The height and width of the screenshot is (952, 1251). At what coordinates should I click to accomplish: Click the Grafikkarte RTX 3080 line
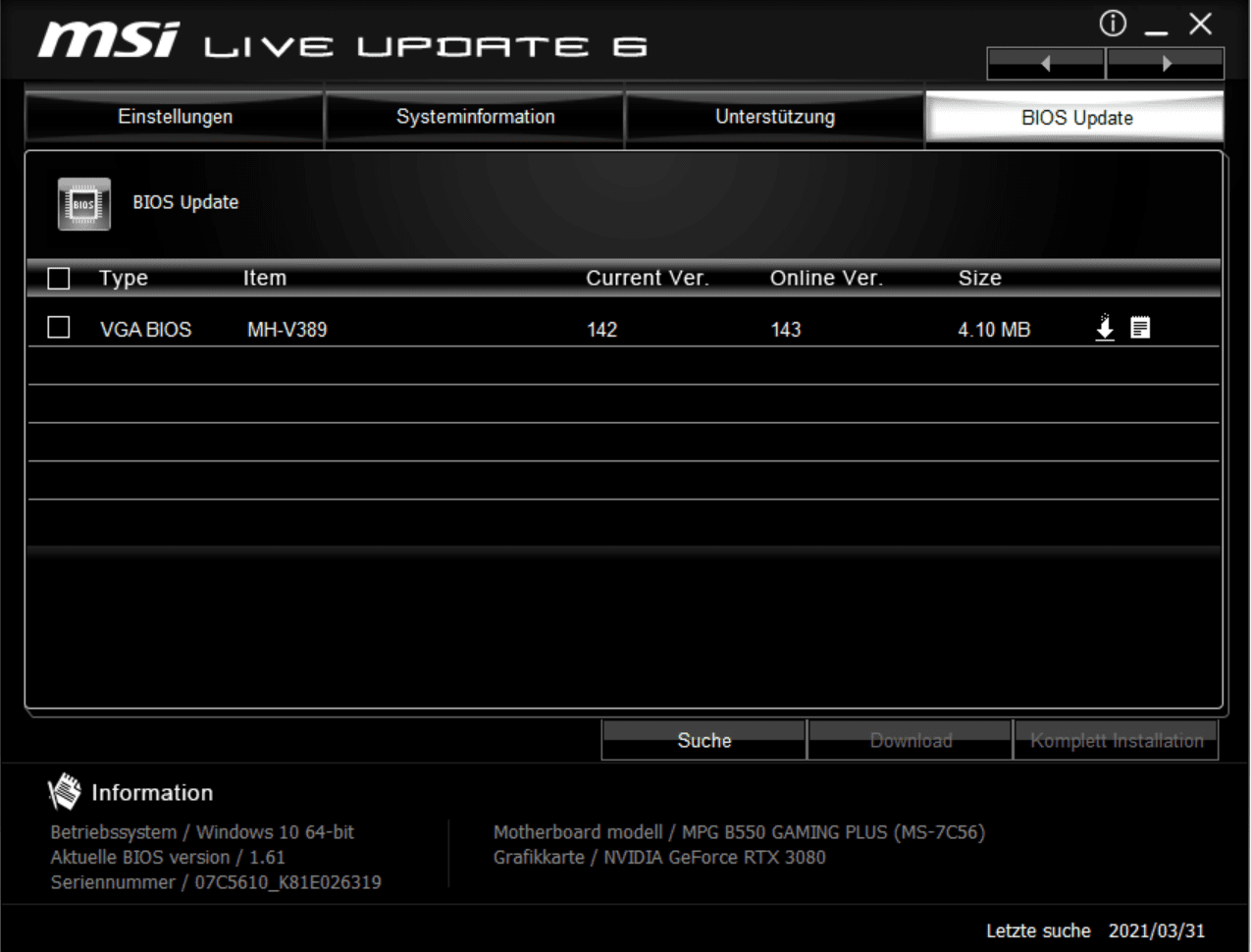tap(659, 857)
